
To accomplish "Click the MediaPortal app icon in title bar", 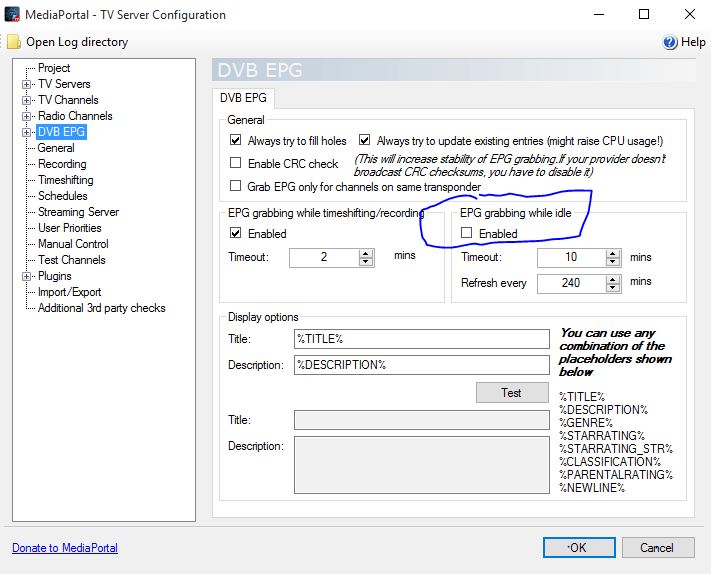I will pyautogui.click(x=12, y=14).
